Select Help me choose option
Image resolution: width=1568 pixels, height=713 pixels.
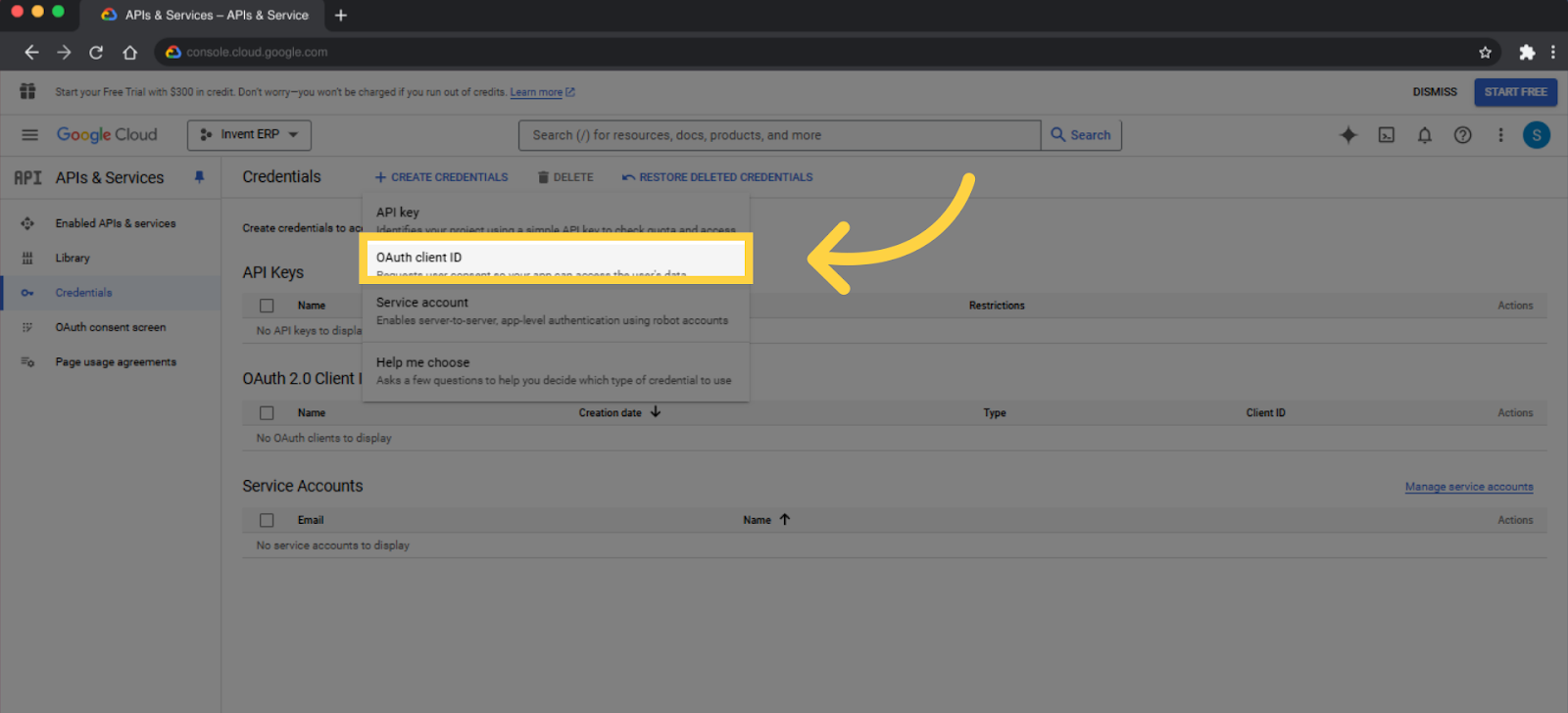556,371
